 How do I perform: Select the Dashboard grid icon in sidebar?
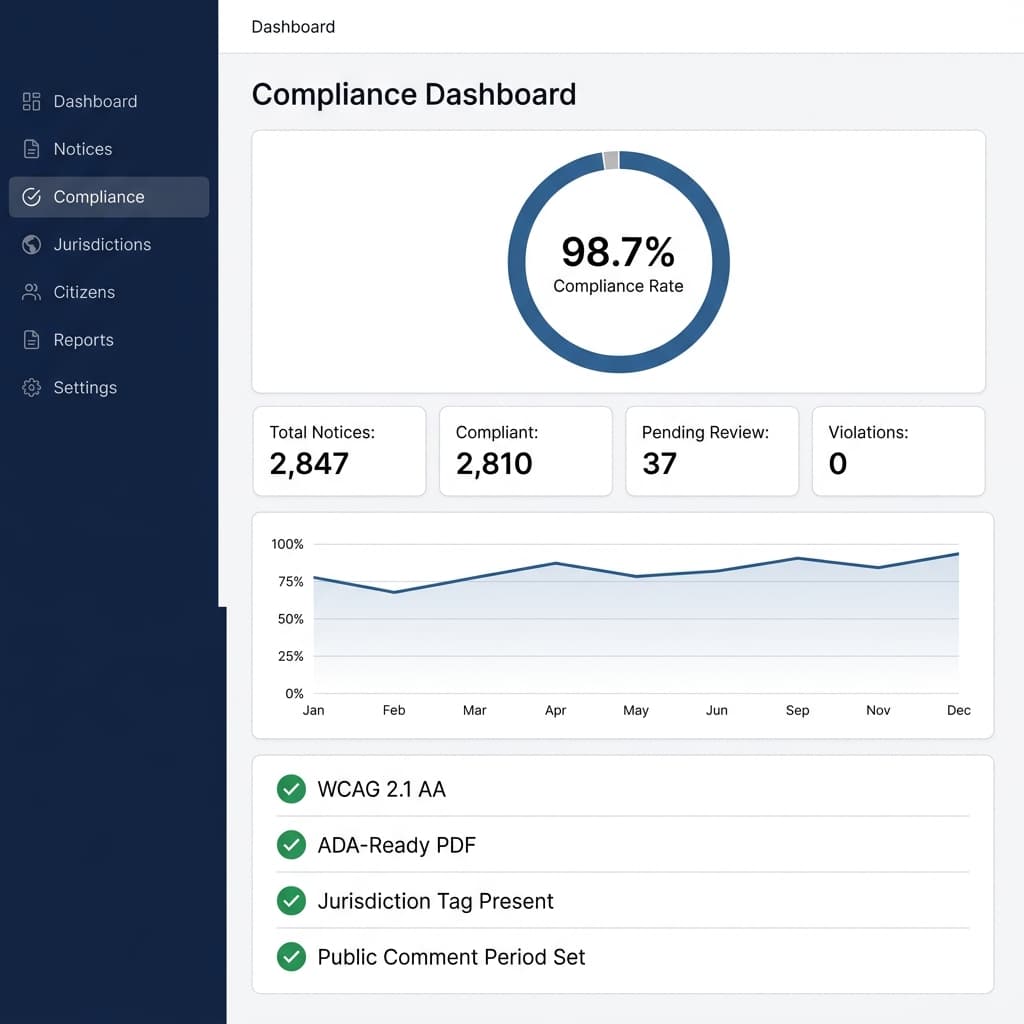29,101
